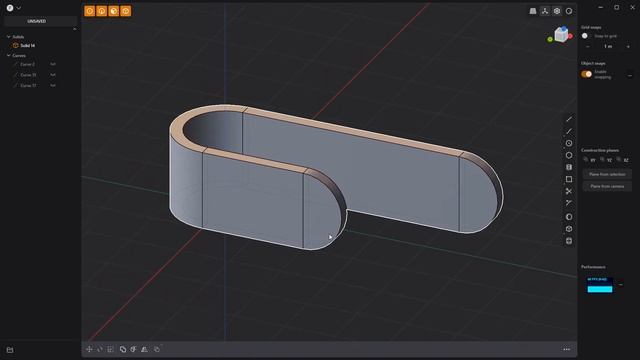Viewport: 640px width, 360px height.
Task: Toggle control-point selection mode, first orange button
Action: click(89, 11)
